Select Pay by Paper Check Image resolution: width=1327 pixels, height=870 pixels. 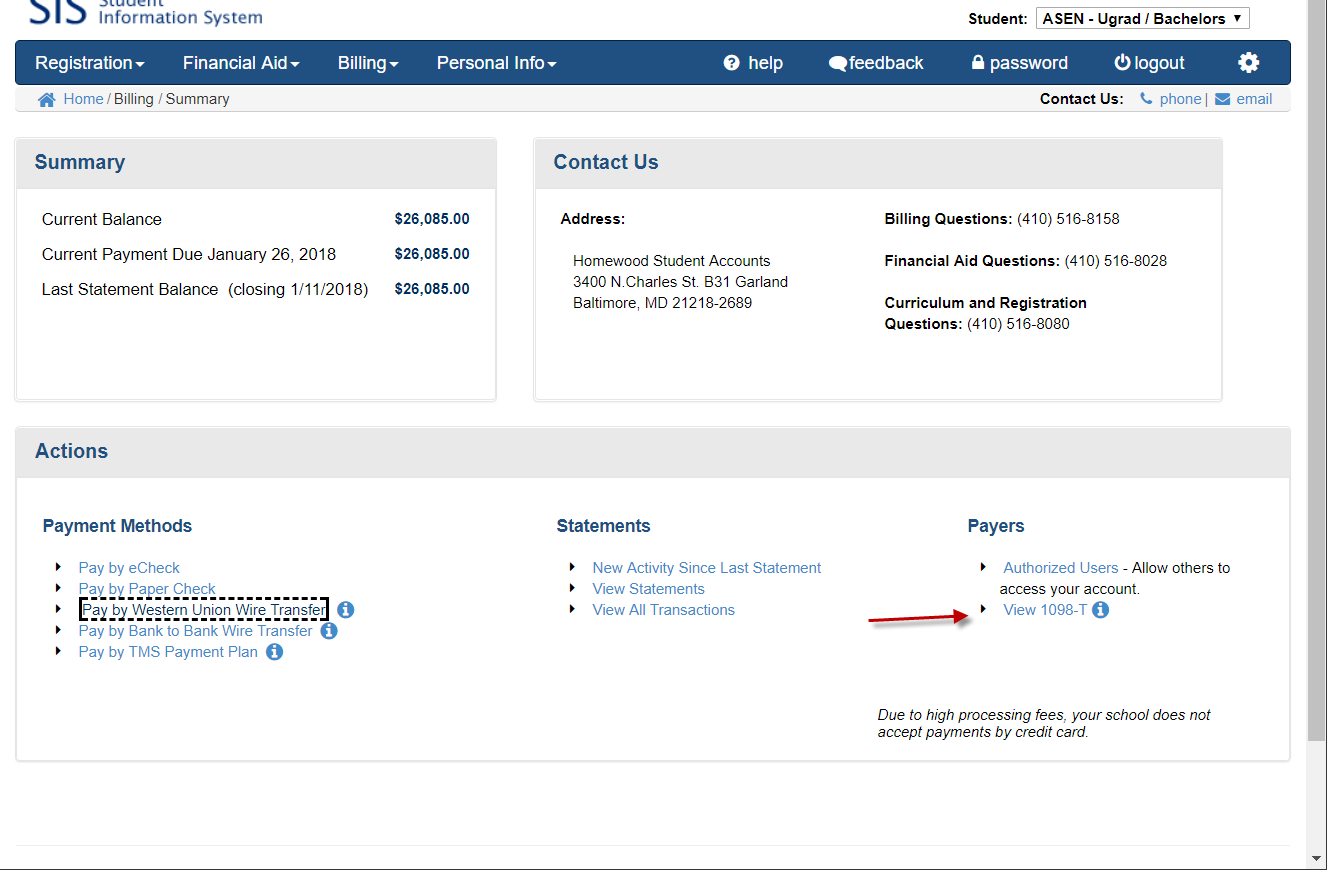147,589
